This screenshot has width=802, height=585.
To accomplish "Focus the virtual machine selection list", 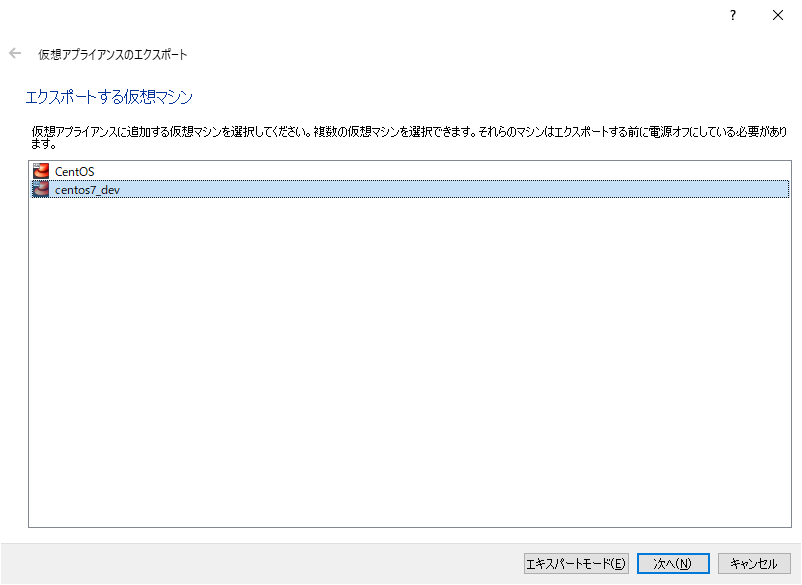I will pyautogui.click(x=400, y=300).
